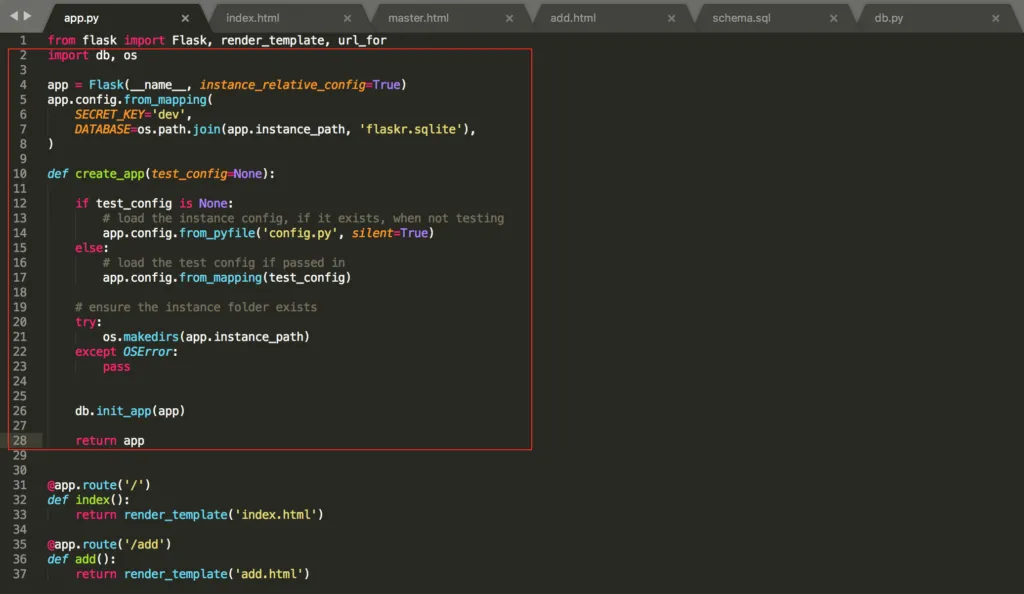Click 'OSError' on line 22
Image resolution: width=1024 pixels, height=594 pixels.
coord(148,352)
